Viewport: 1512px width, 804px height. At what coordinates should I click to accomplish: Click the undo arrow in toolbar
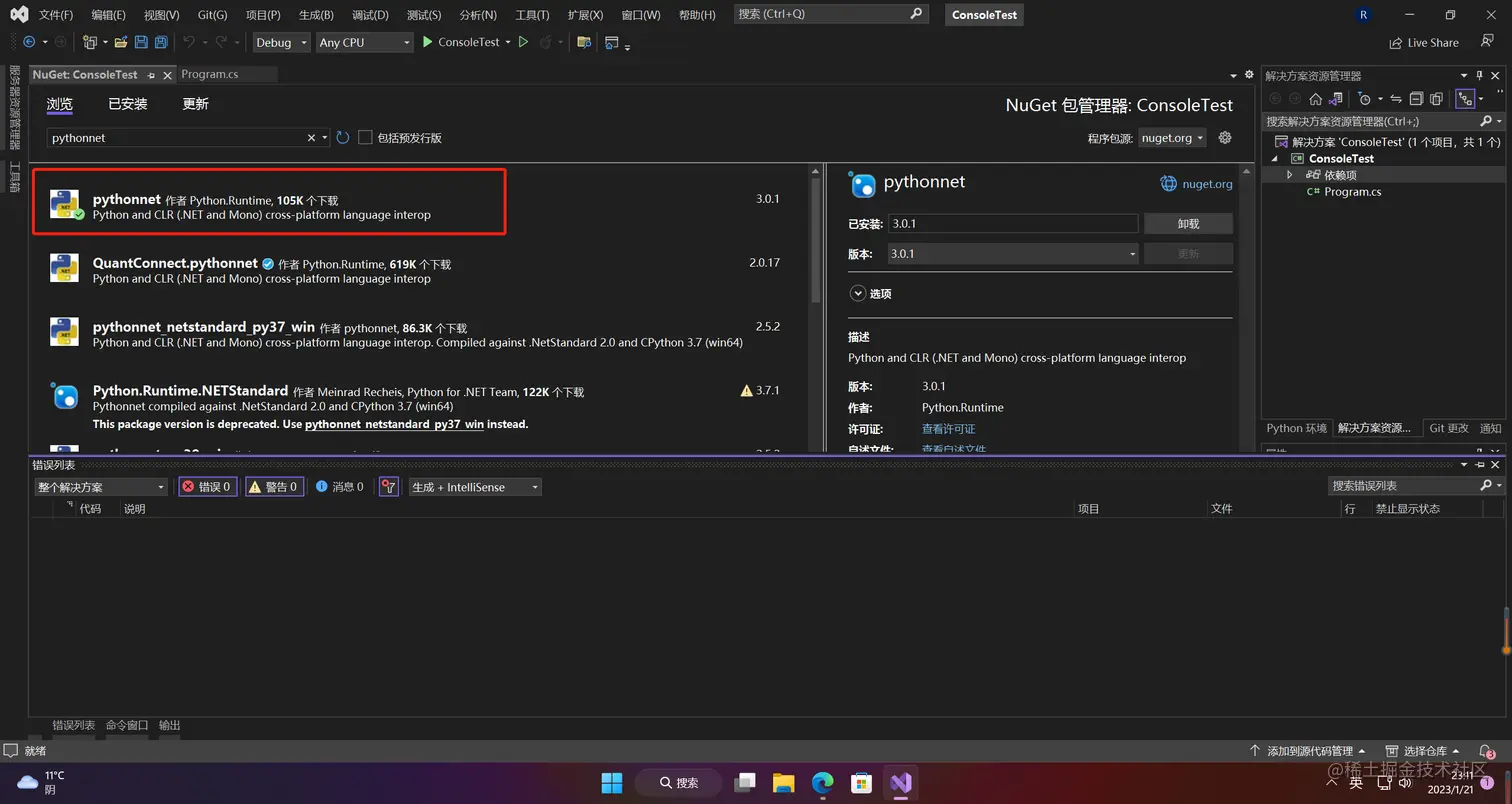(x=188, y=42)
